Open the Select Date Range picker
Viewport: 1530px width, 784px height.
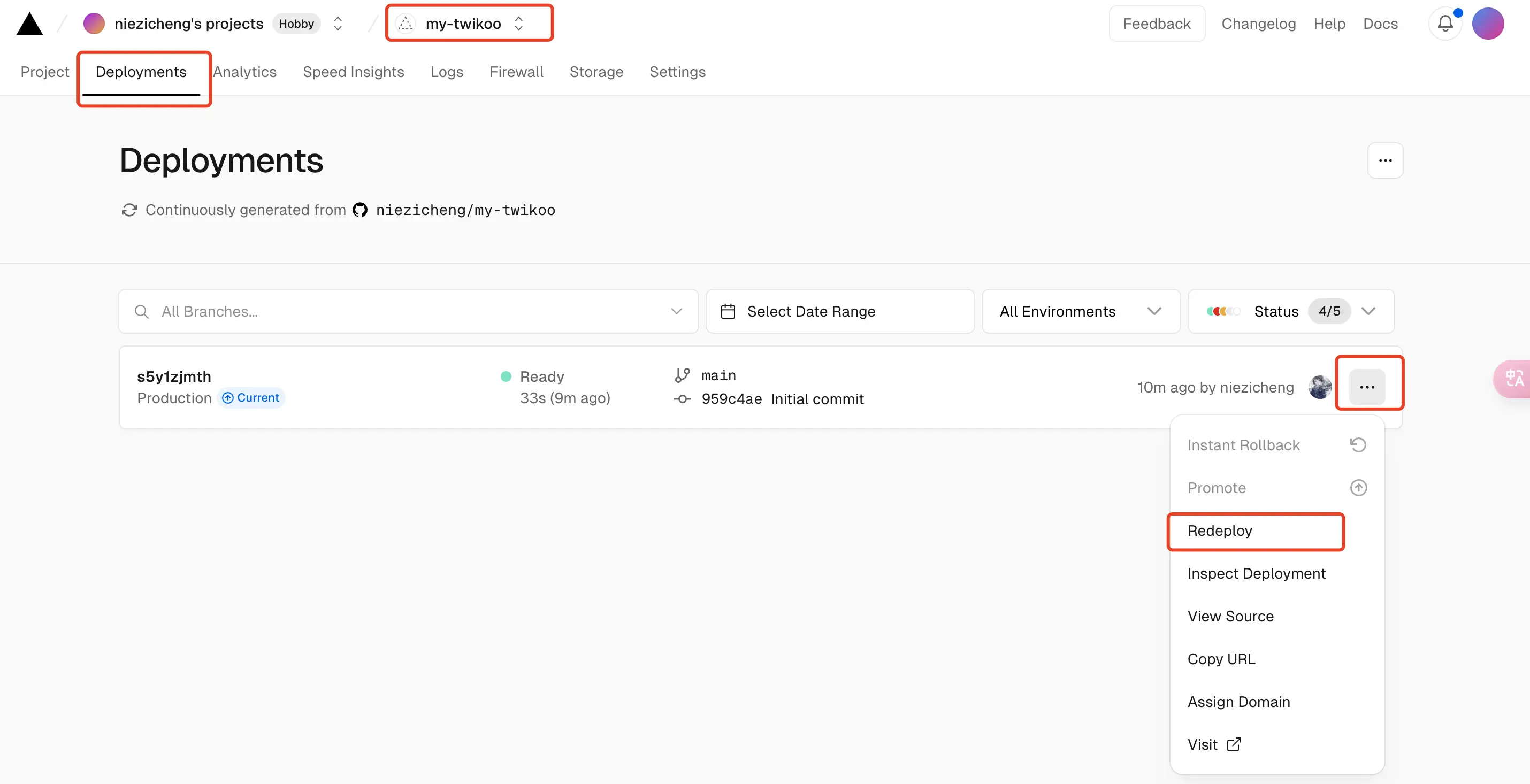click(840, 311)
